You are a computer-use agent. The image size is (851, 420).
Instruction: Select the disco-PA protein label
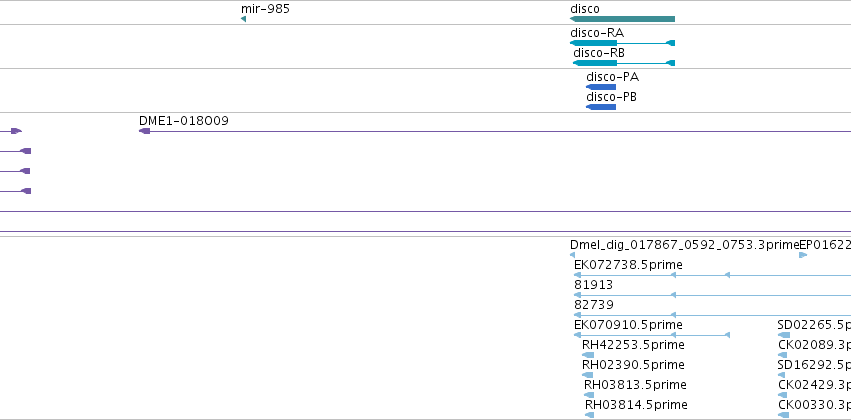[x=612, y=77]
